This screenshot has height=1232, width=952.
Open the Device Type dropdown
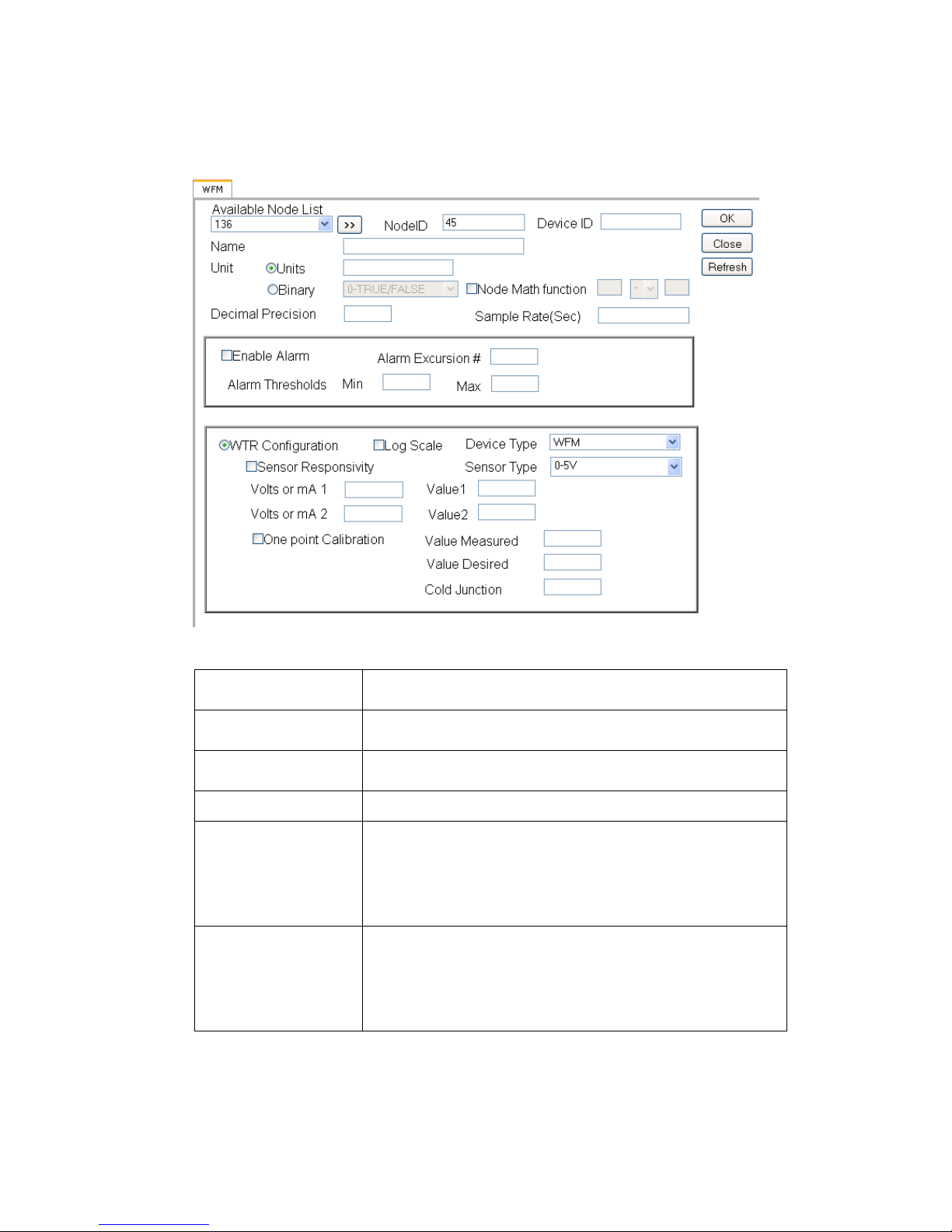click(615, 442)
